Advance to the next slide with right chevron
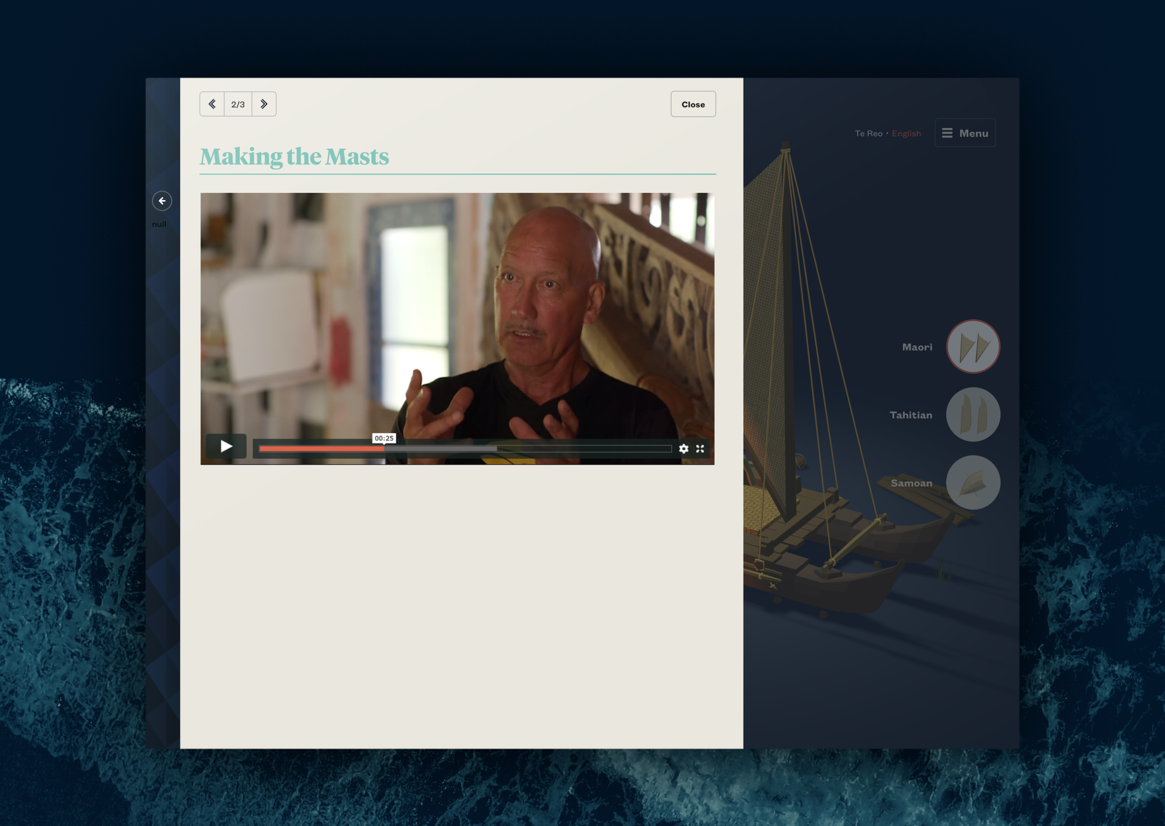 [x=264, y=104]
